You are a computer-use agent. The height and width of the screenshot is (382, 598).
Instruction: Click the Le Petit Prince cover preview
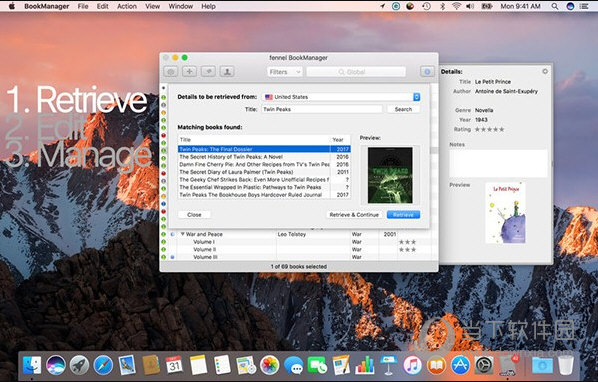pyautogui.click(x=505, y=213)
